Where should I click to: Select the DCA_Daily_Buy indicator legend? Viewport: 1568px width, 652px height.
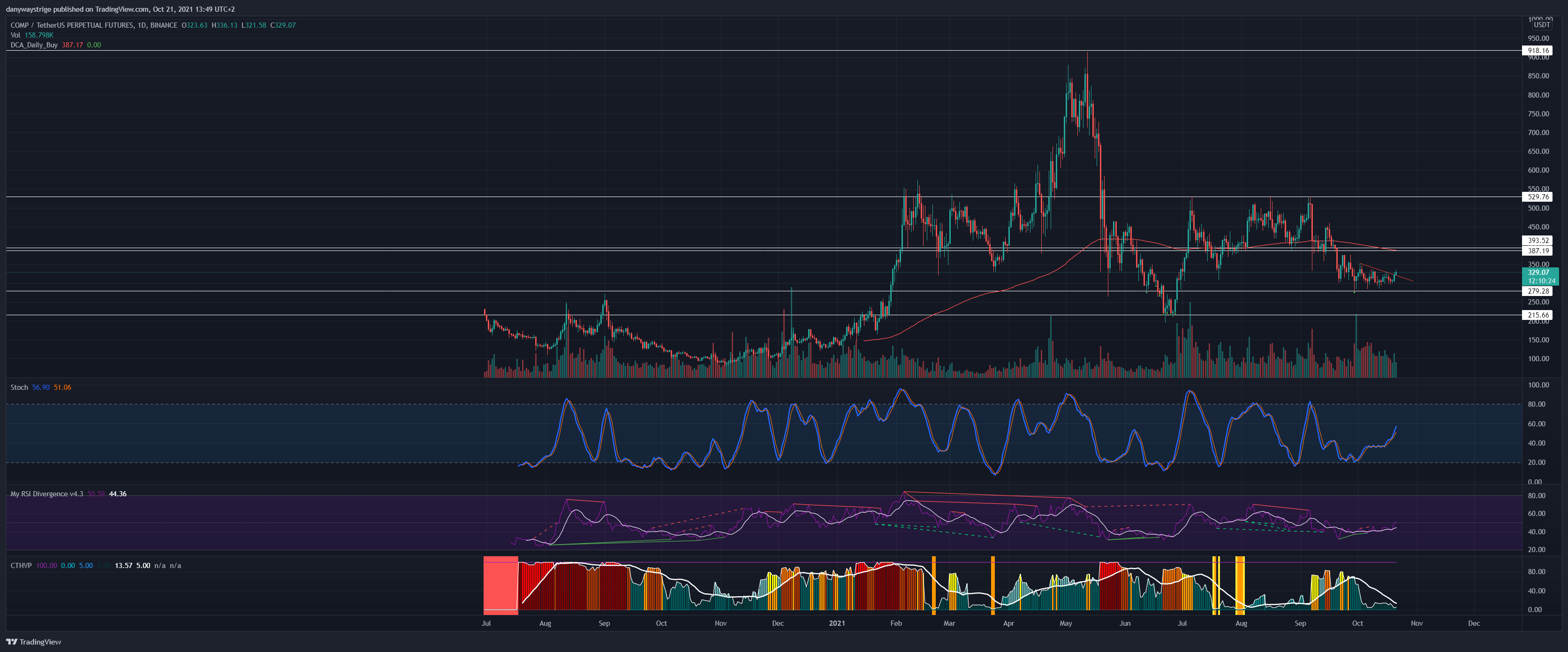point(34,45)
